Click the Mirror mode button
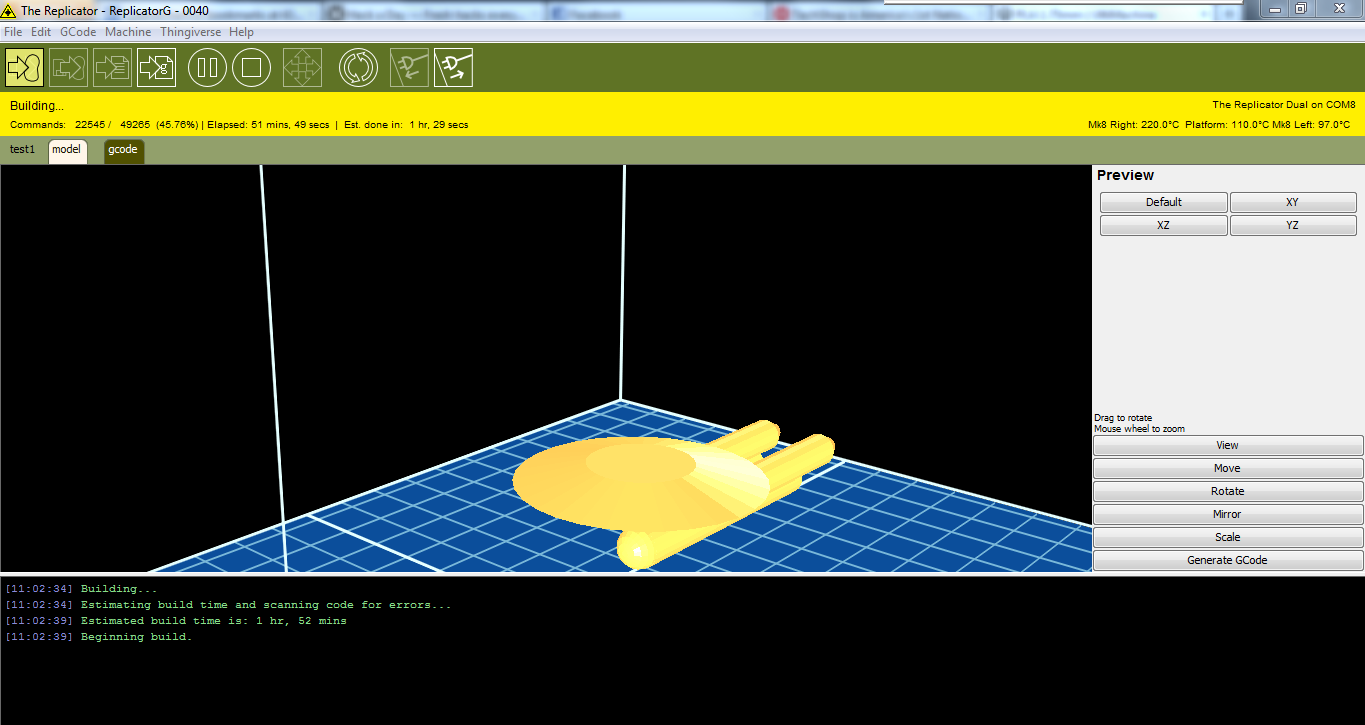The width and height of the screenshot is (1365, 725). coord(1228,514)
